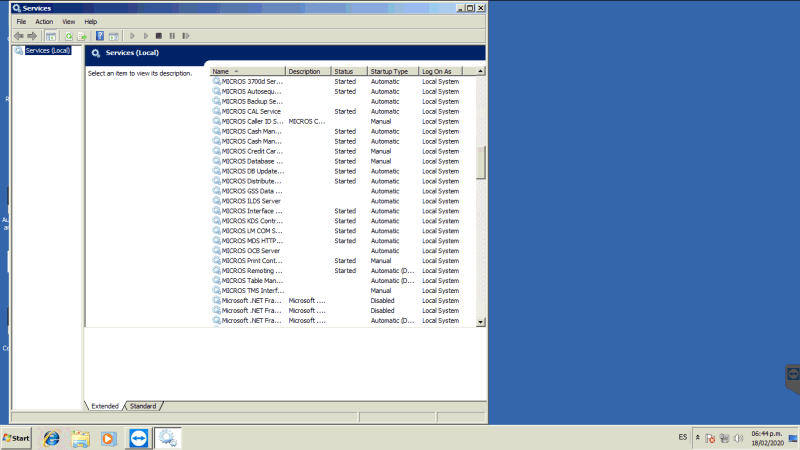
Task: Click the vertical scrollbar thumb in services list
Action: click(481, 163)
